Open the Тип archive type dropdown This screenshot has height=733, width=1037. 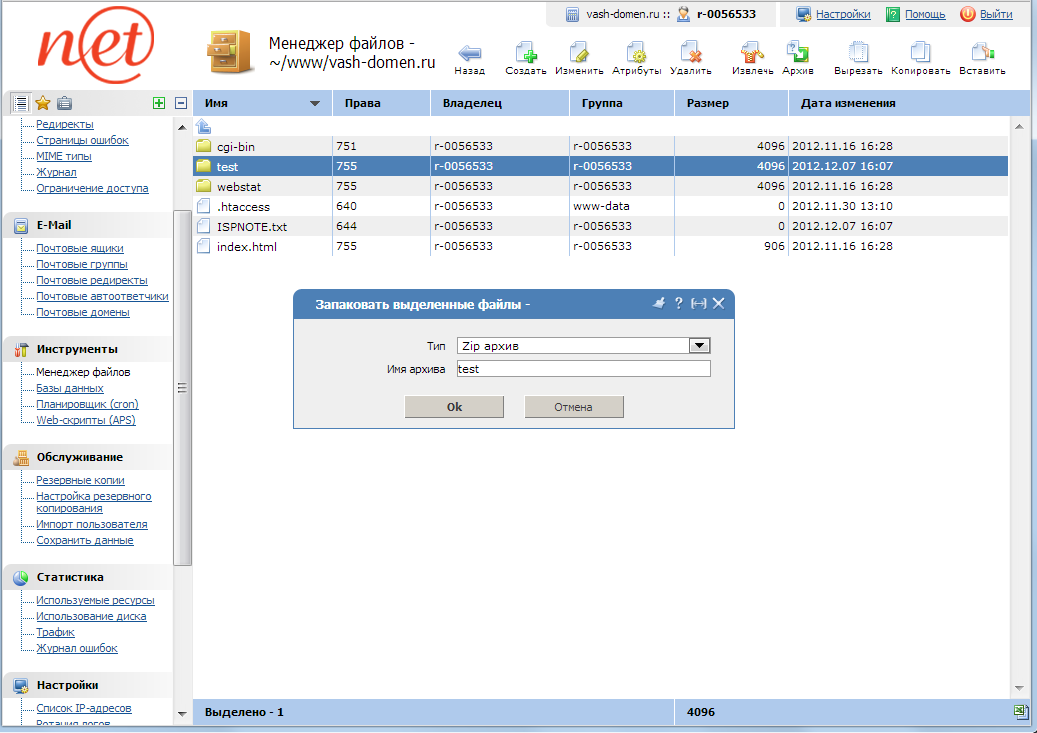pos(699,345)
